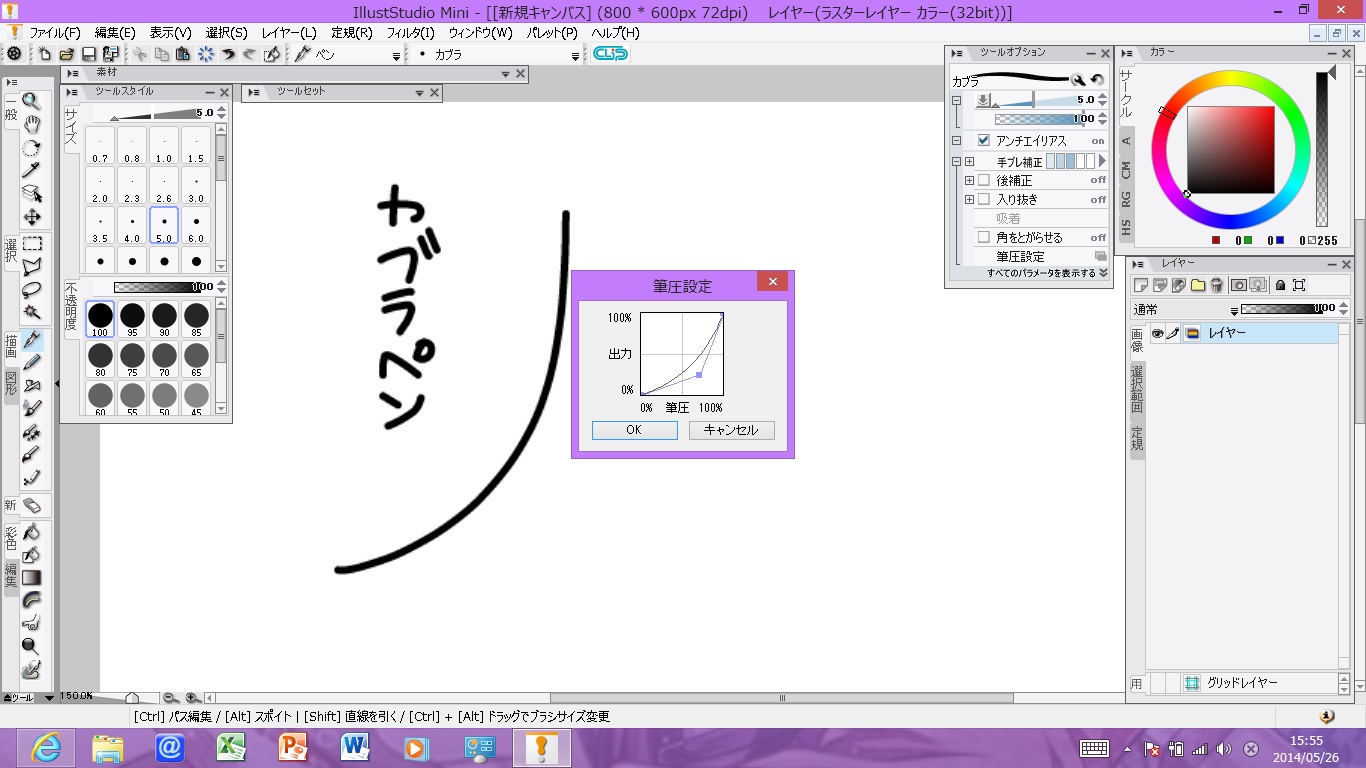Open the フィルタ(I) menu
1366x768 pixels.
coord(410,33)
